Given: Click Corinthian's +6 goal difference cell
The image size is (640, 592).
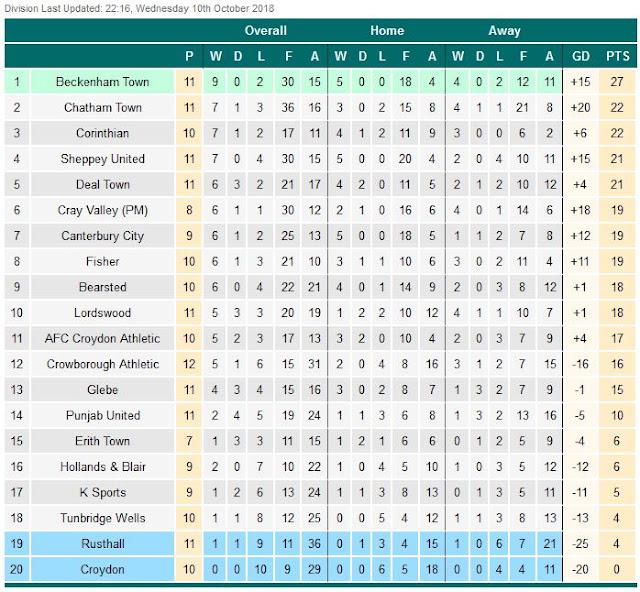Looking at the screenshot, I should [580, 133].
